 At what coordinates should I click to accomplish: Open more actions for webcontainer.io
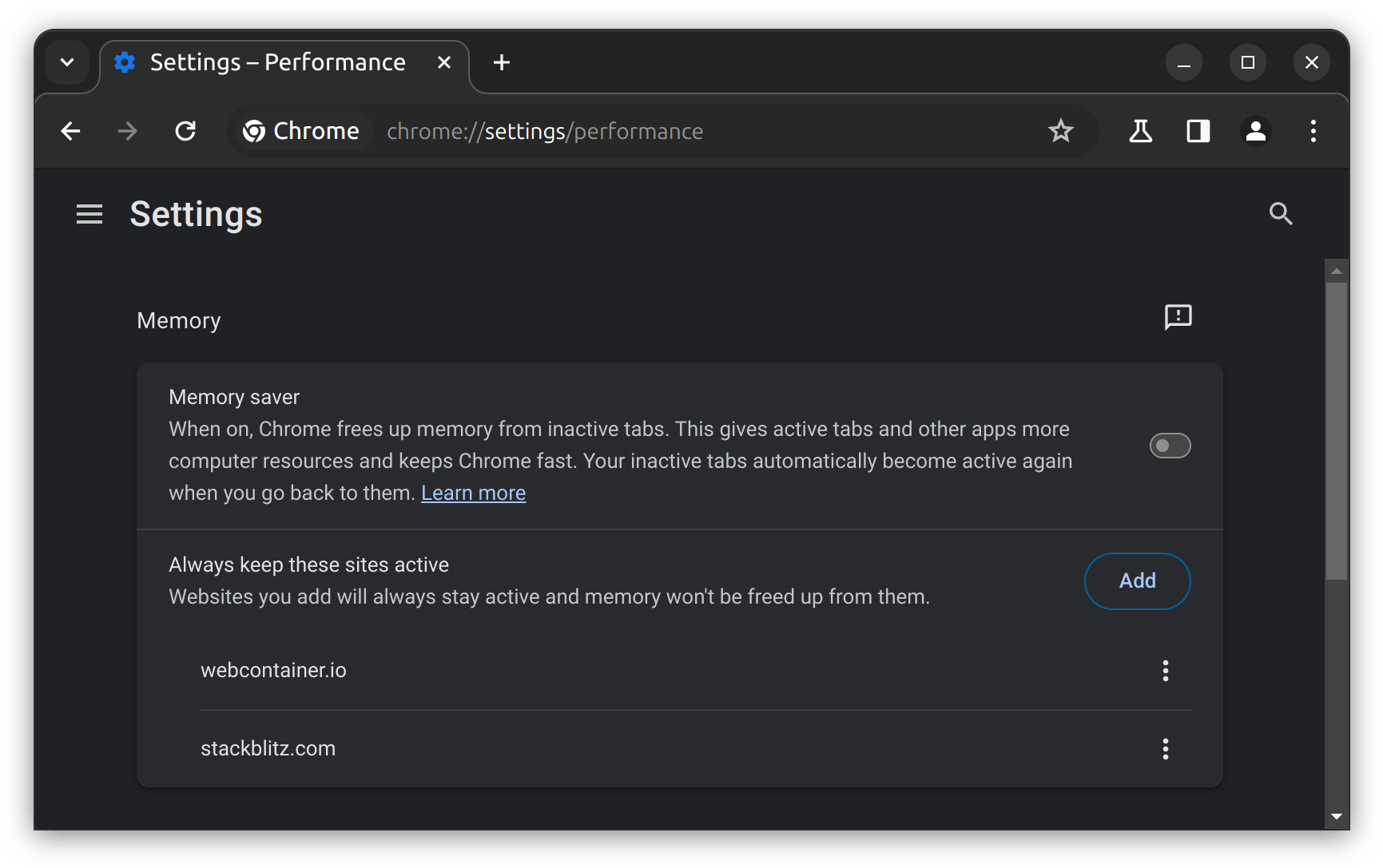(1165, 671)
